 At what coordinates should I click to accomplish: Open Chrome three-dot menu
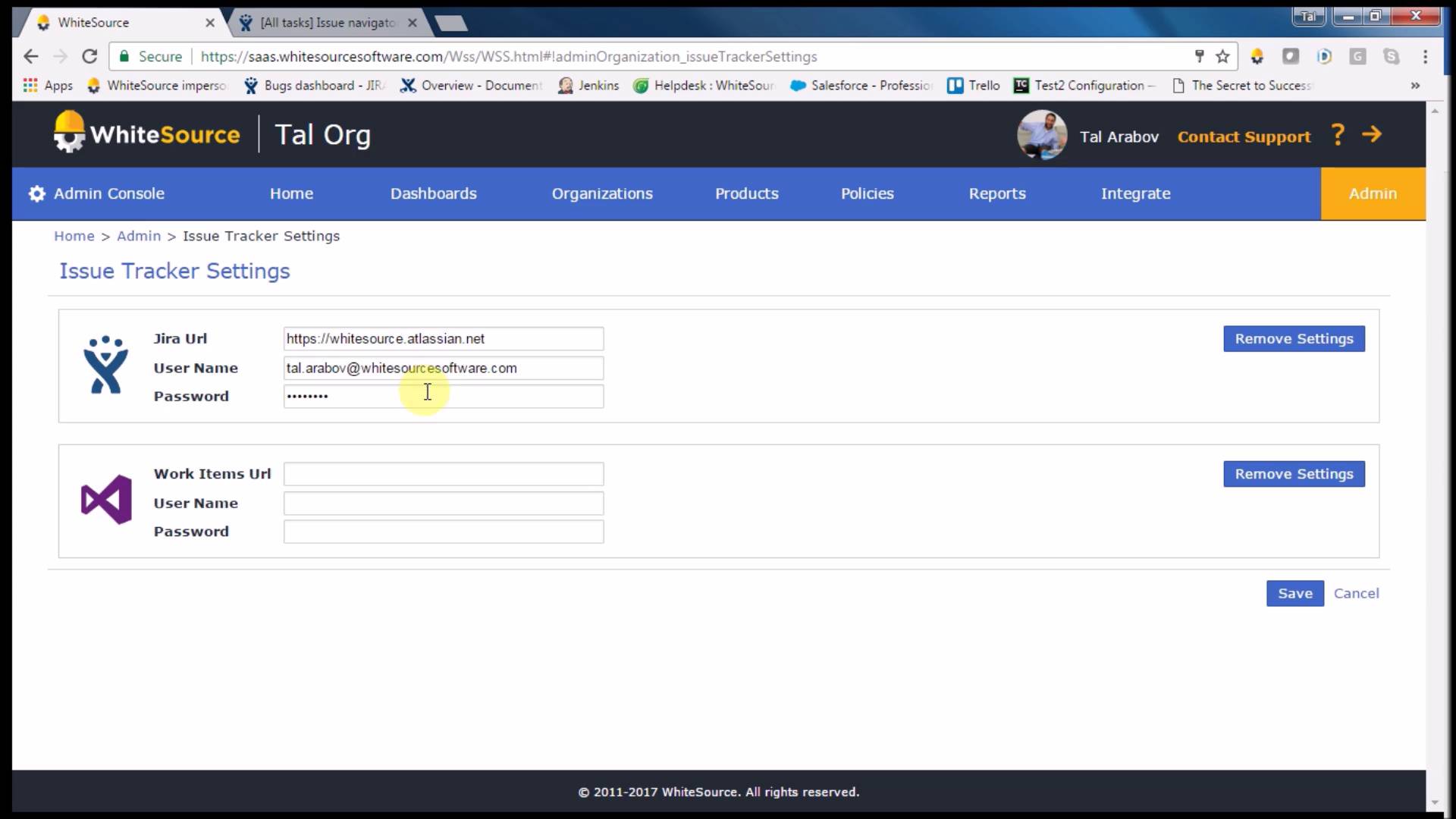click(1425, 56)
